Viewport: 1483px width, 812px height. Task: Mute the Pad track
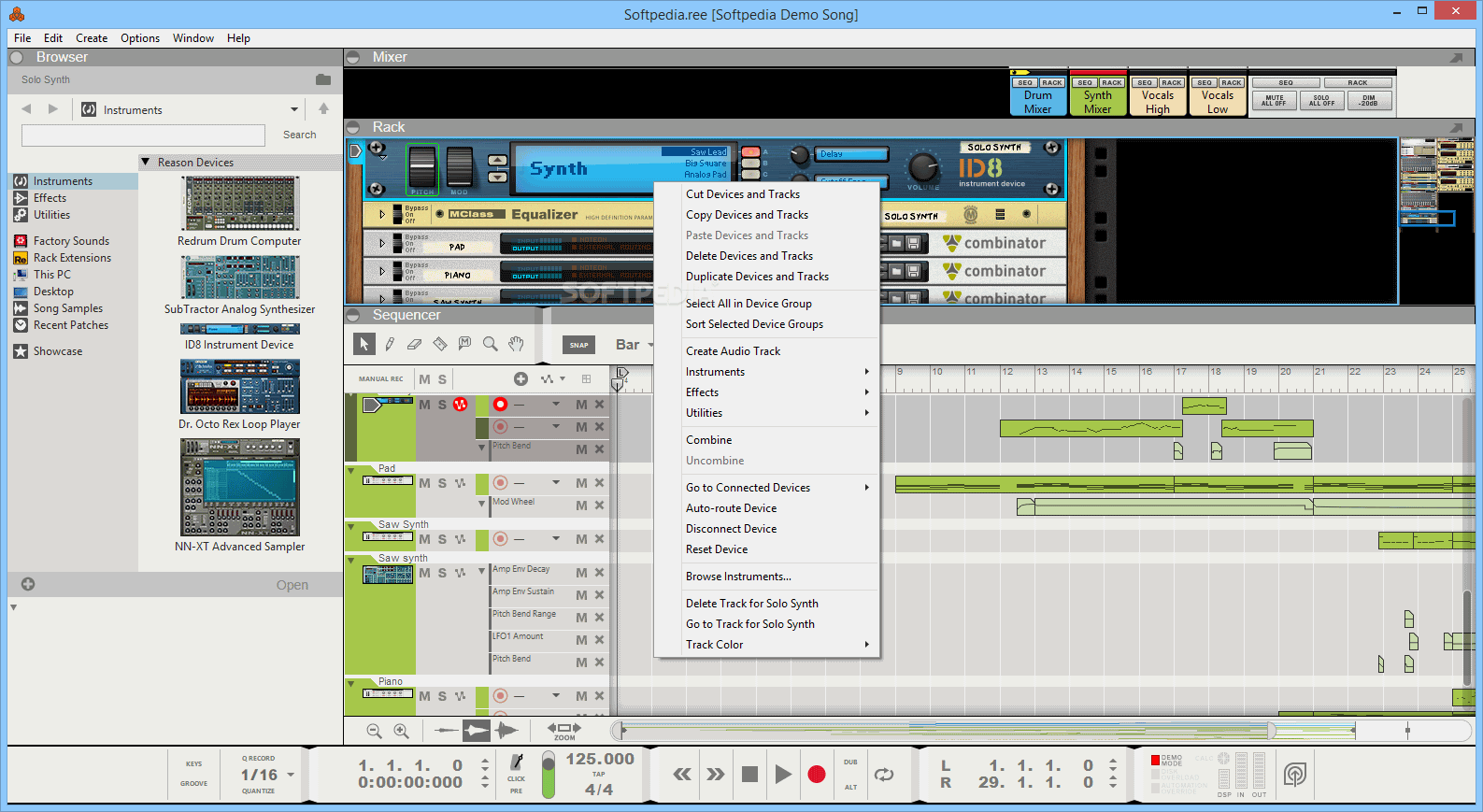tap(424, 483)
